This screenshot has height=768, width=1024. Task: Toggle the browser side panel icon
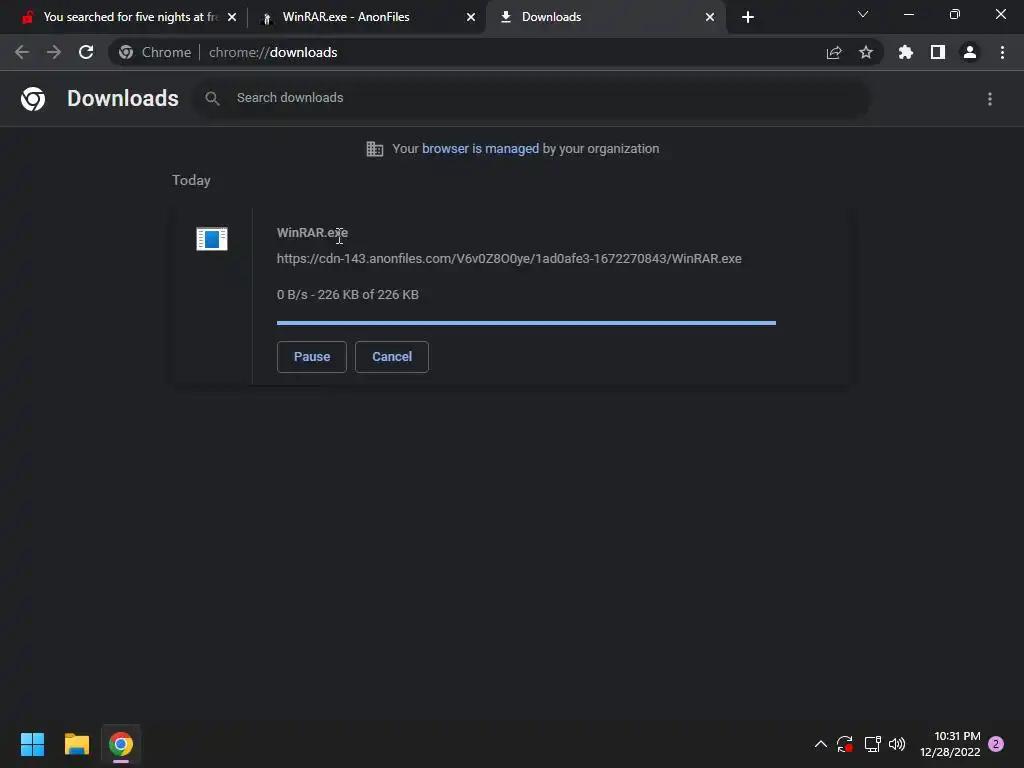point(938,52)
